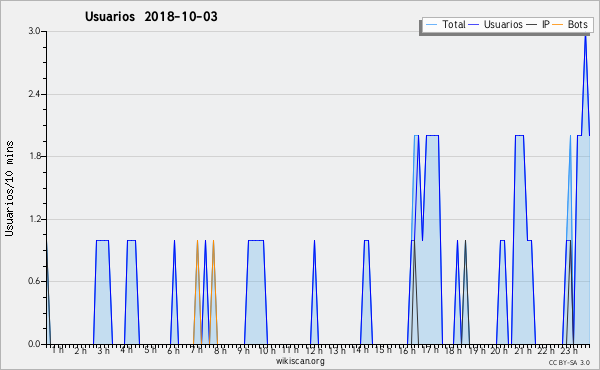
Task: Click the "CC BY-SA 3.0" license text
Action: pos(569,362)
